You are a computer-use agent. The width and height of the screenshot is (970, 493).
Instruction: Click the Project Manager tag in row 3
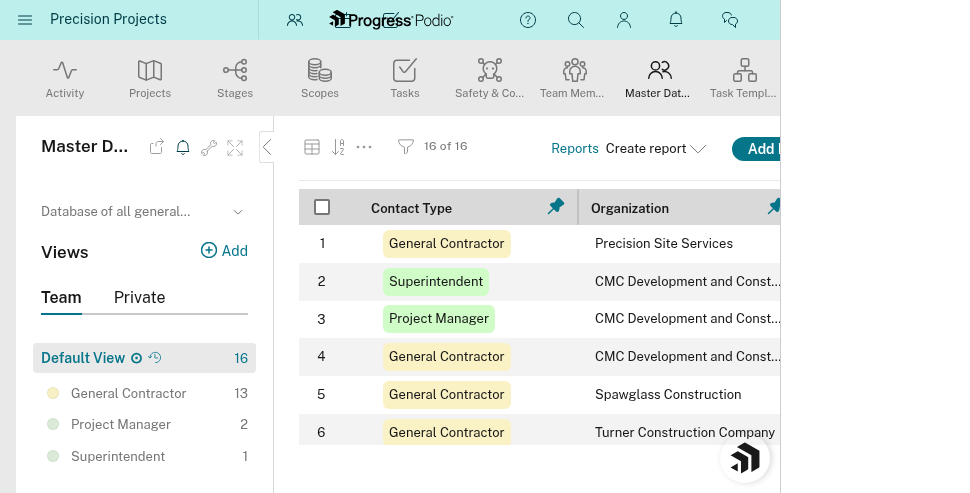coord(439,319)
